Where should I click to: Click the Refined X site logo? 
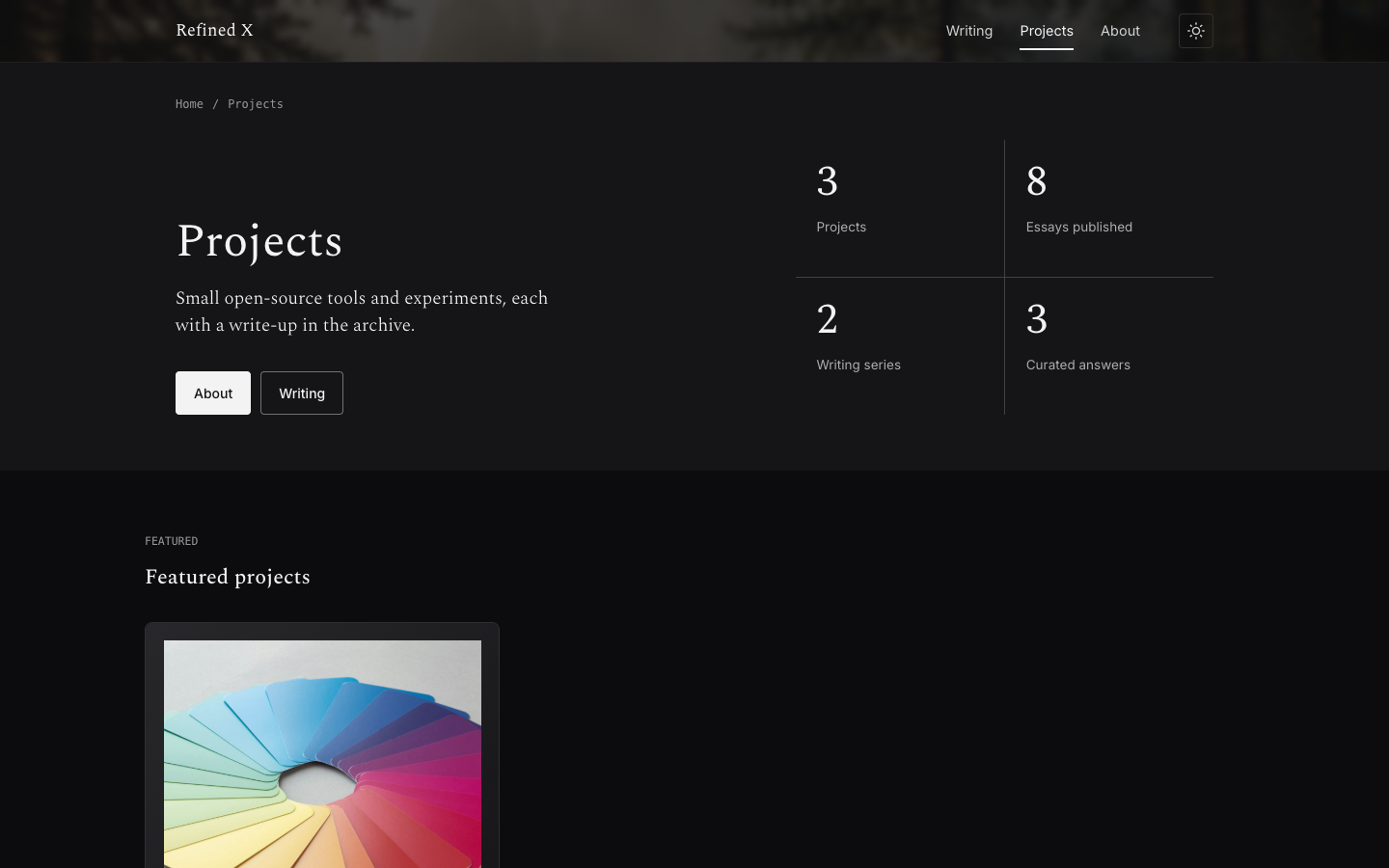[x=214, y=30]
